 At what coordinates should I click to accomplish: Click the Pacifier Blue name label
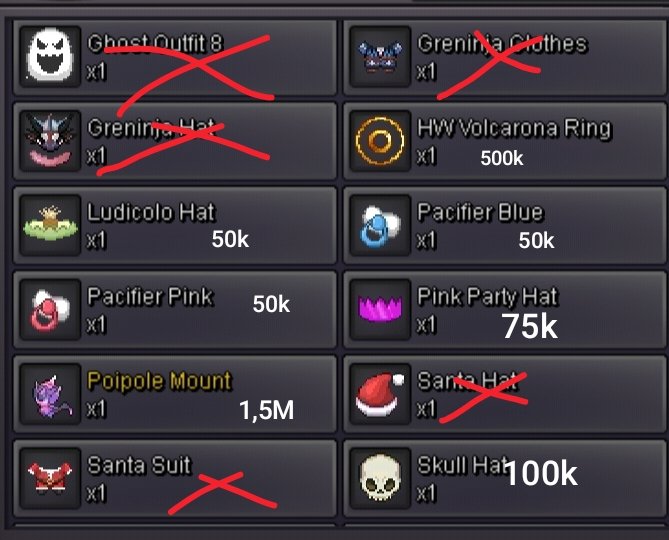point(480,212)
